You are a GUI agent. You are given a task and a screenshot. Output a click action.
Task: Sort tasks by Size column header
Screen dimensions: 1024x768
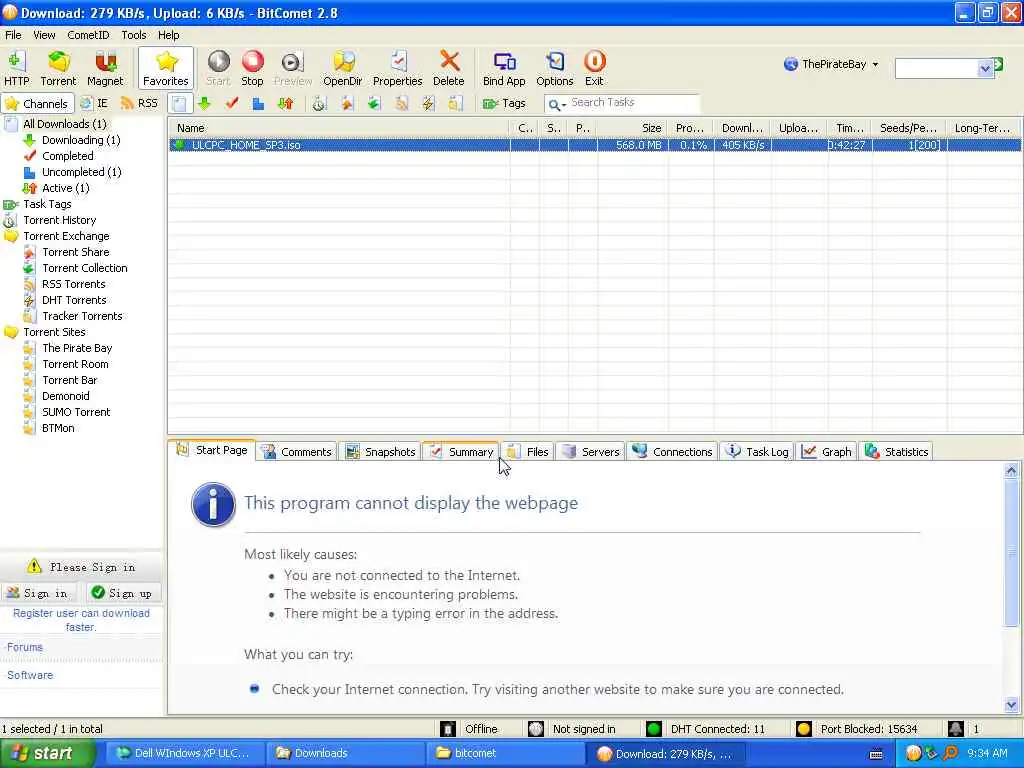(632, 128)
